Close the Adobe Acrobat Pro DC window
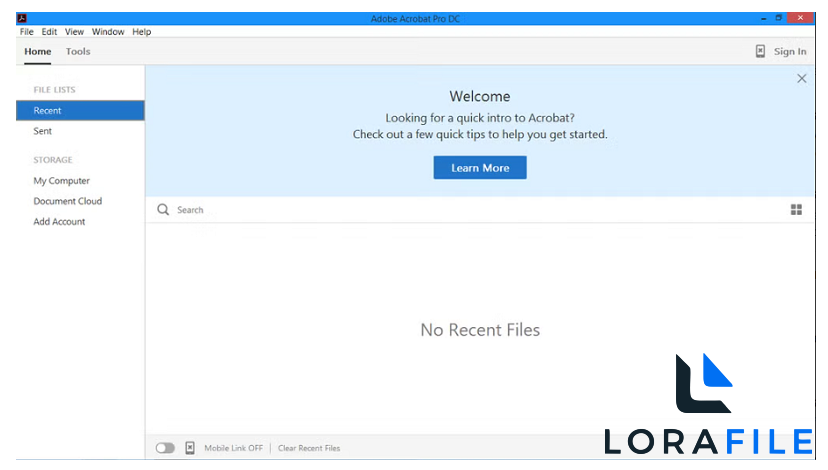The width and height of the screenshot is (828, 470). coord(800,18)
